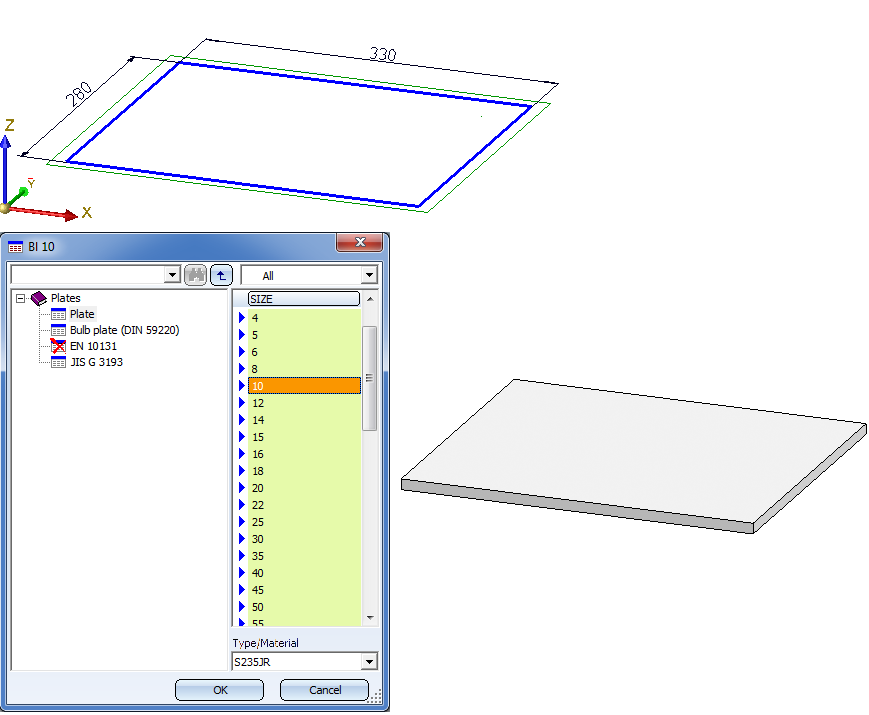Select size 8 in the list
The image size is (869, 715).
(304, 369)
